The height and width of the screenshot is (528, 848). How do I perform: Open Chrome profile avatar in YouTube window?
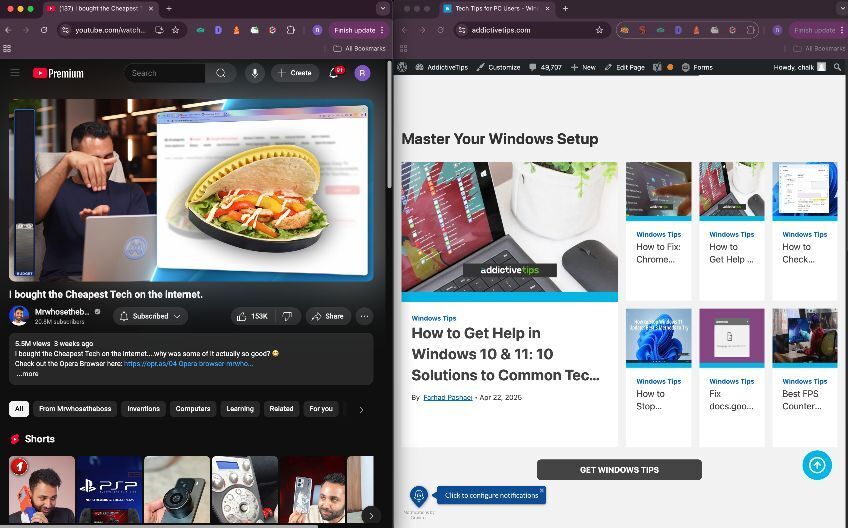click(x=317, y=30)
